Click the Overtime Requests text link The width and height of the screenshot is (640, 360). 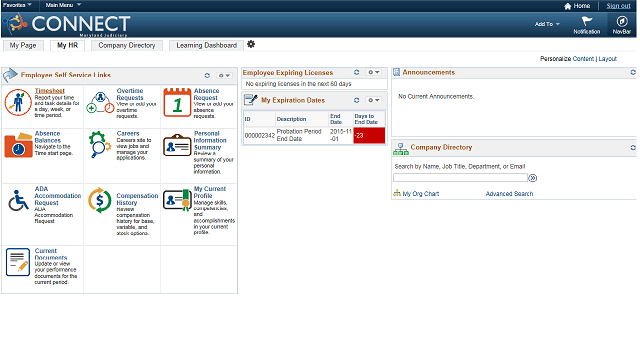tap(130, 94)
